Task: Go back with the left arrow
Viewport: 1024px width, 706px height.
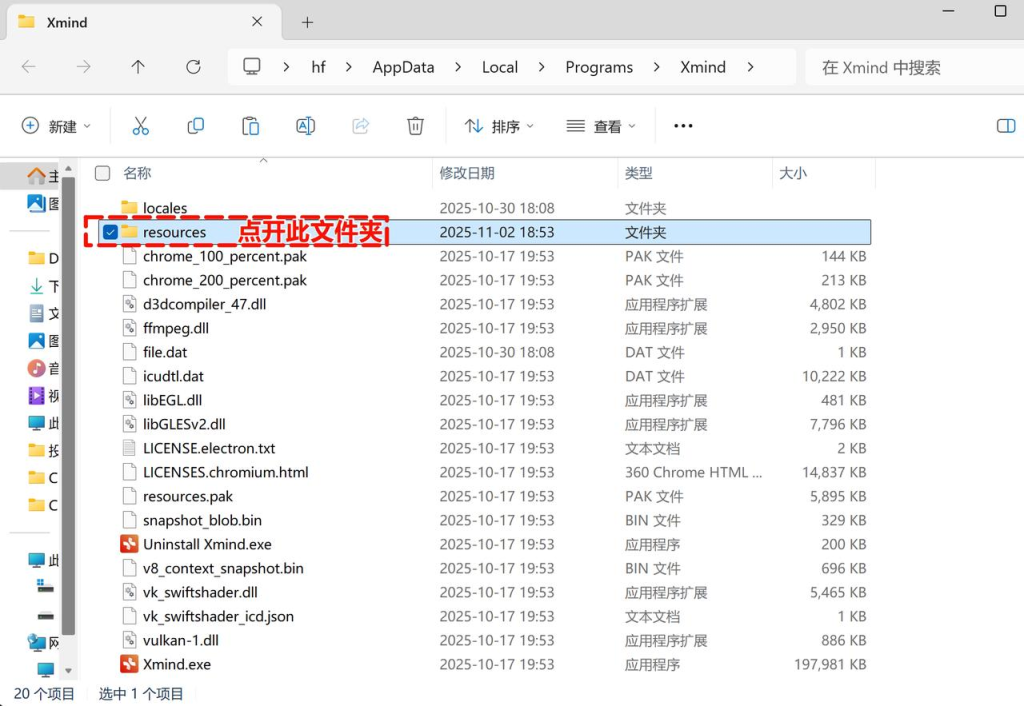Action: [29, 67]
